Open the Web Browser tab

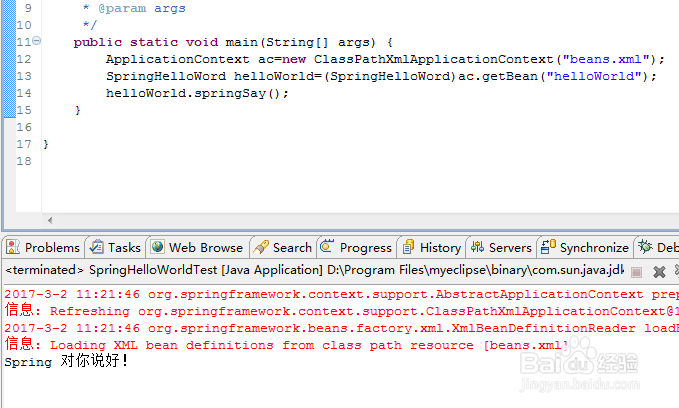(x=197, y=247)
